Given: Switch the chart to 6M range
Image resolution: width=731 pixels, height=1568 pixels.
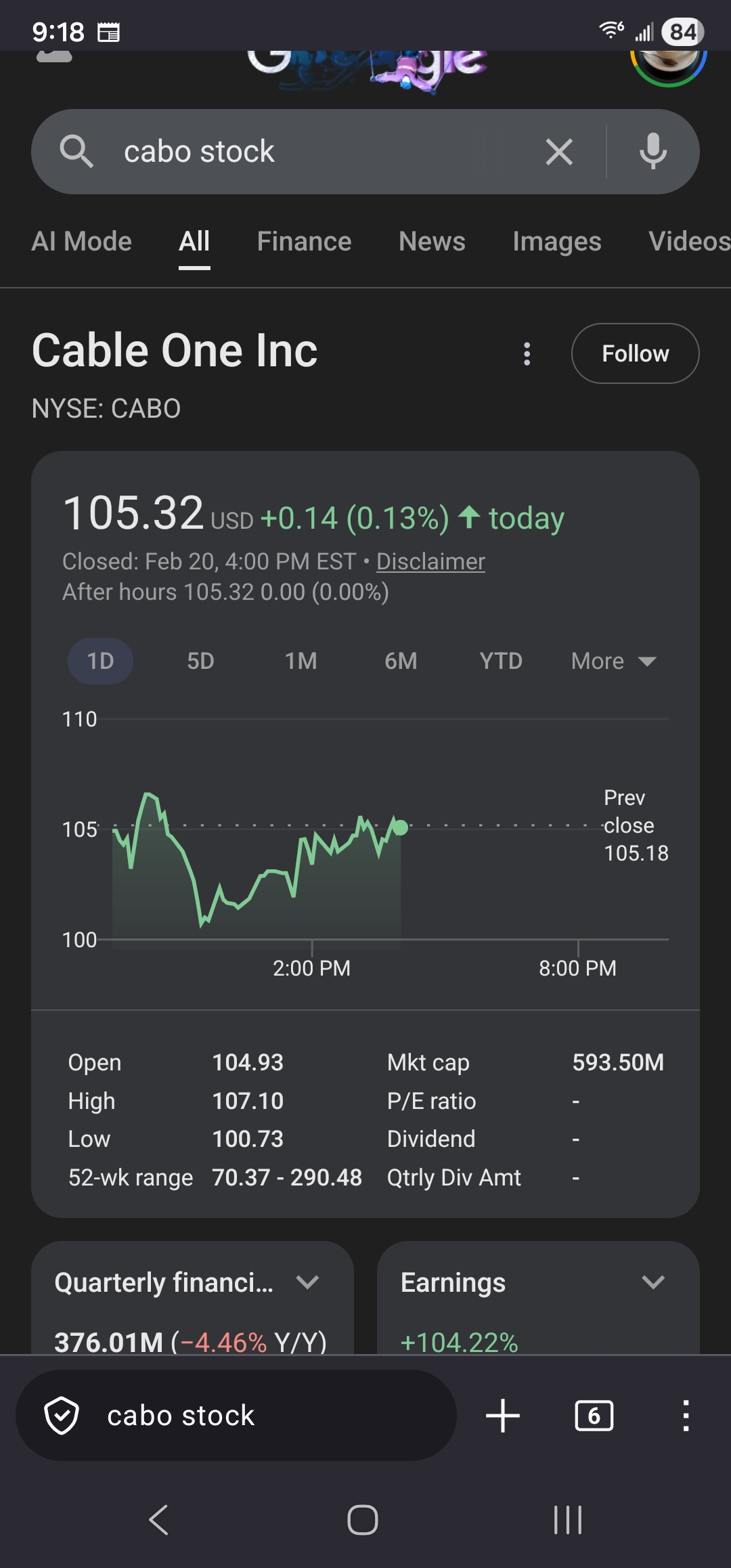Looking at the screenshot, I should tap(401, 661).
